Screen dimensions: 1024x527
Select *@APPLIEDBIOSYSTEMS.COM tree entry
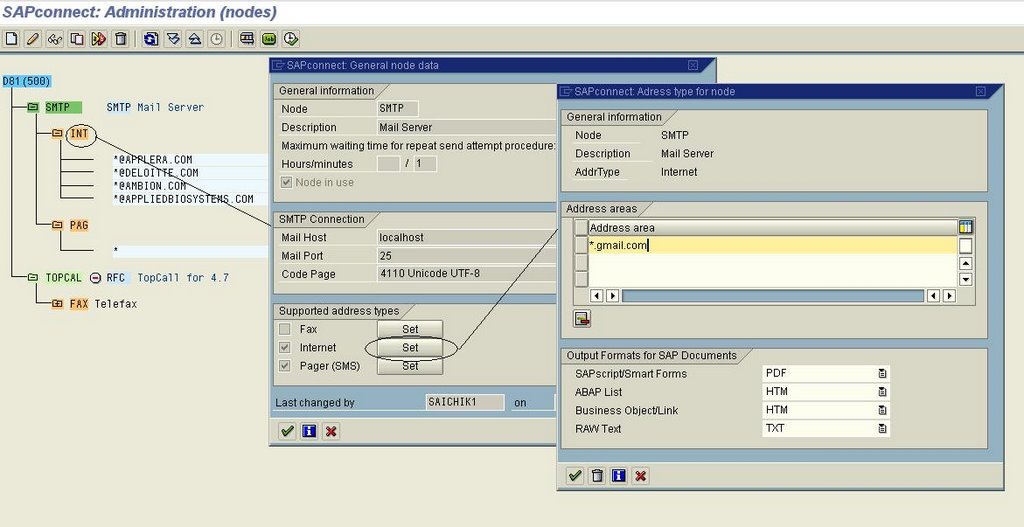(x=184, y=199)
